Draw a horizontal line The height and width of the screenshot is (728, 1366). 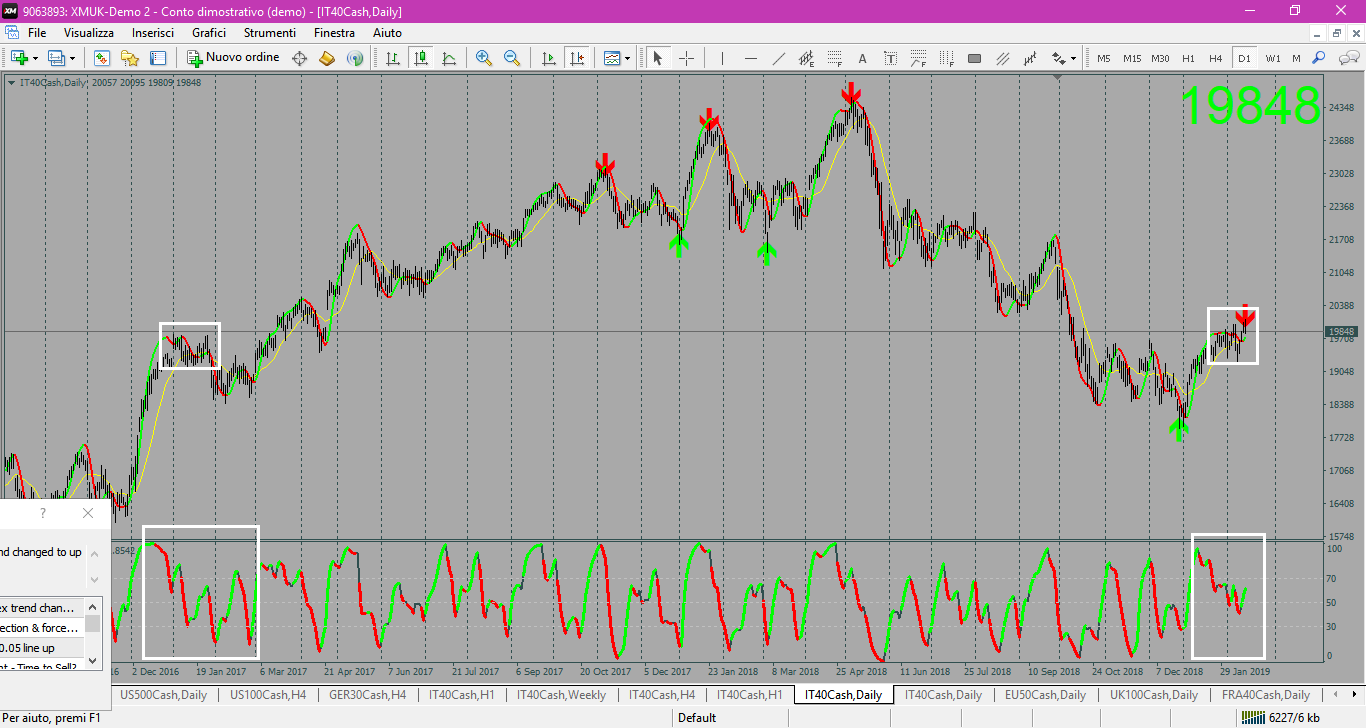pos(750,58)
